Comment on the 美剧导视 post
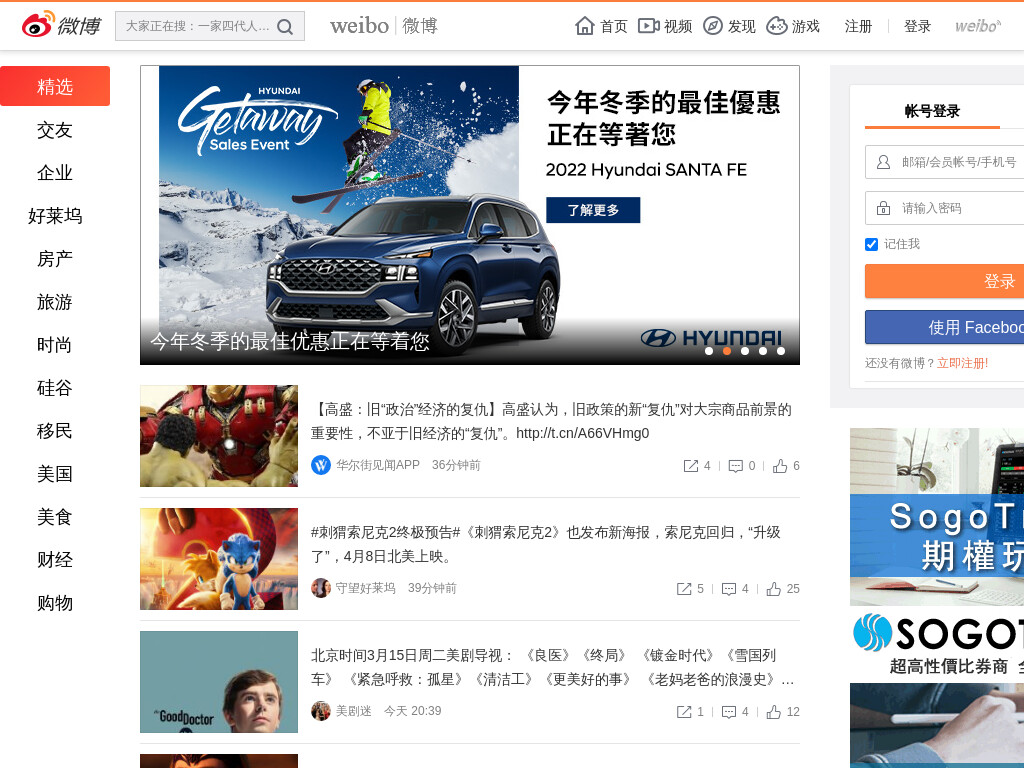 pos(729,712)
